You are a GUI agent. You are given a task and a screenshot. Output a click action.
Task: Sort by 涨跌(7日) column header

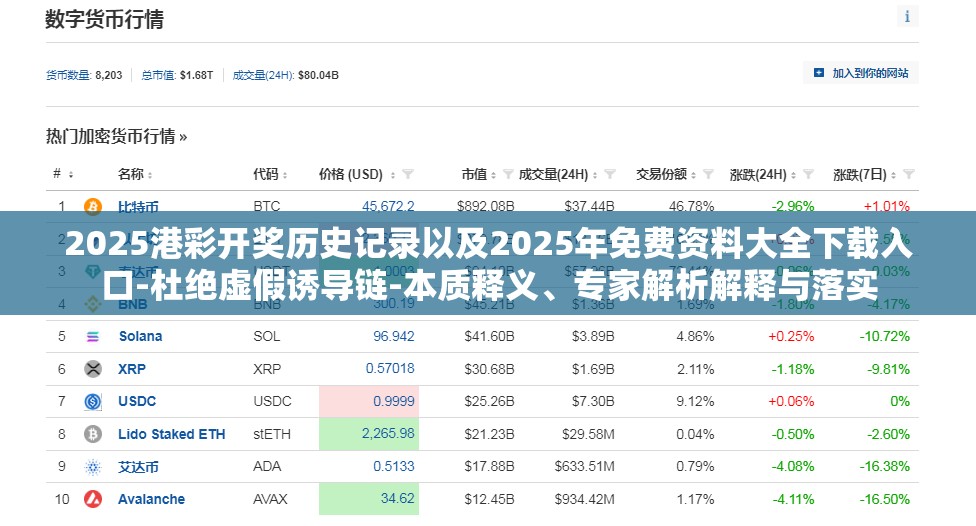tap(865, 174)
